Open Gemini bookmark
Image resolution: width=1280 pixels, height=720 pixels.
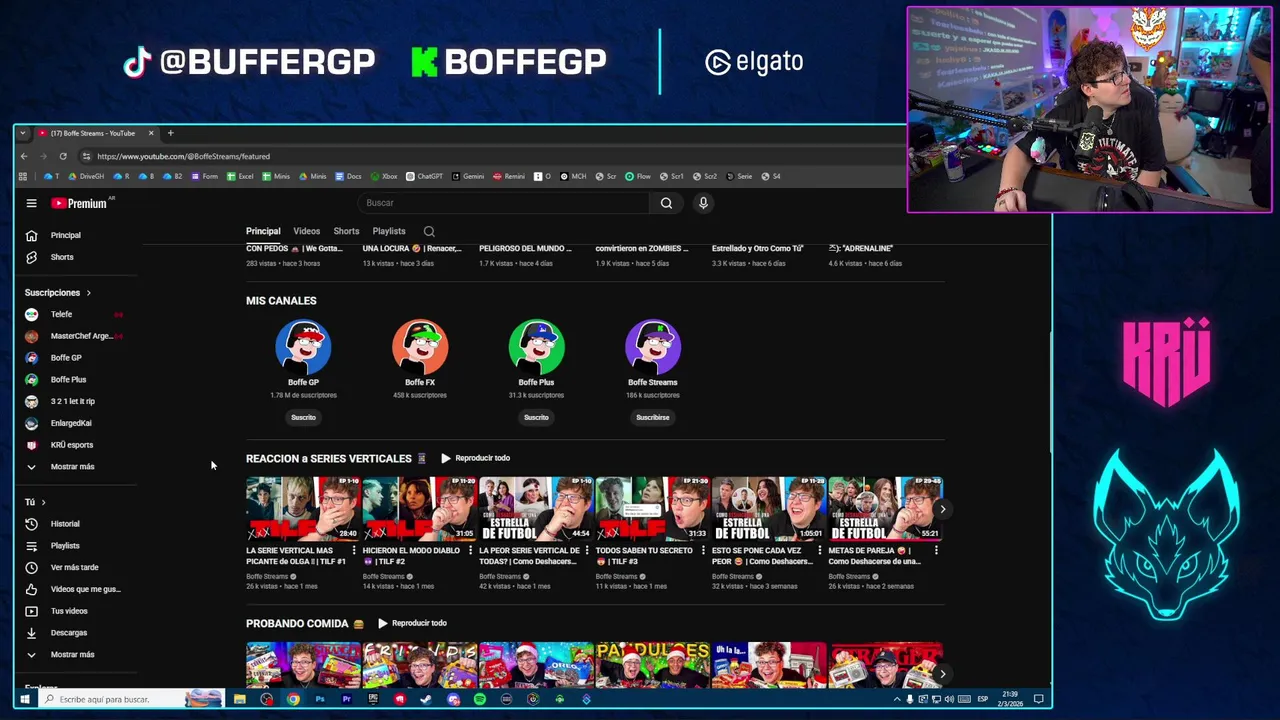click(468, 176)
